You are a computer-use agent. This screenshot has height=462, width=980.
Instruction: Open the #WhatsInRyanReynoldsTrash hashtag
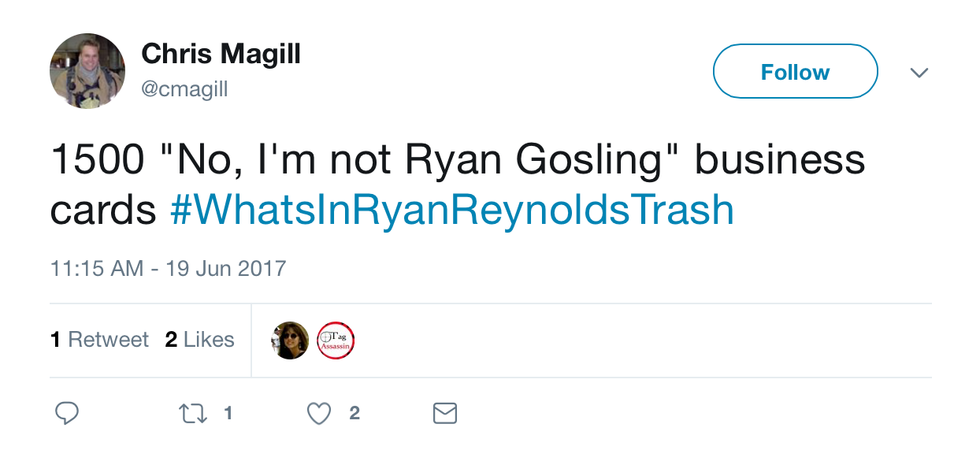(451, 210)
